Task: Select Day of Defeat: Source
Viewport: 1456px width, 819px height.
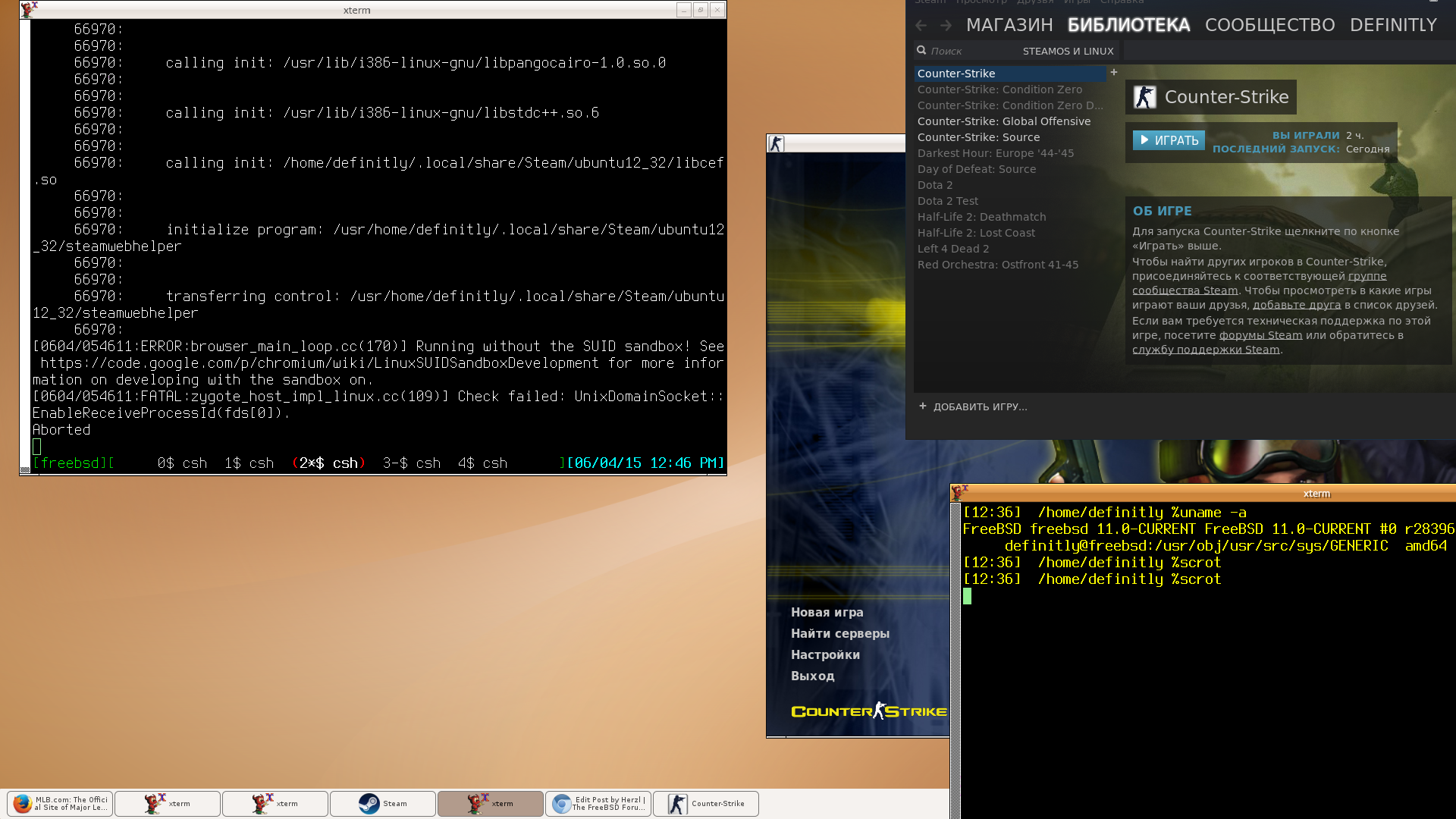Action: (x=1009, y=169)
